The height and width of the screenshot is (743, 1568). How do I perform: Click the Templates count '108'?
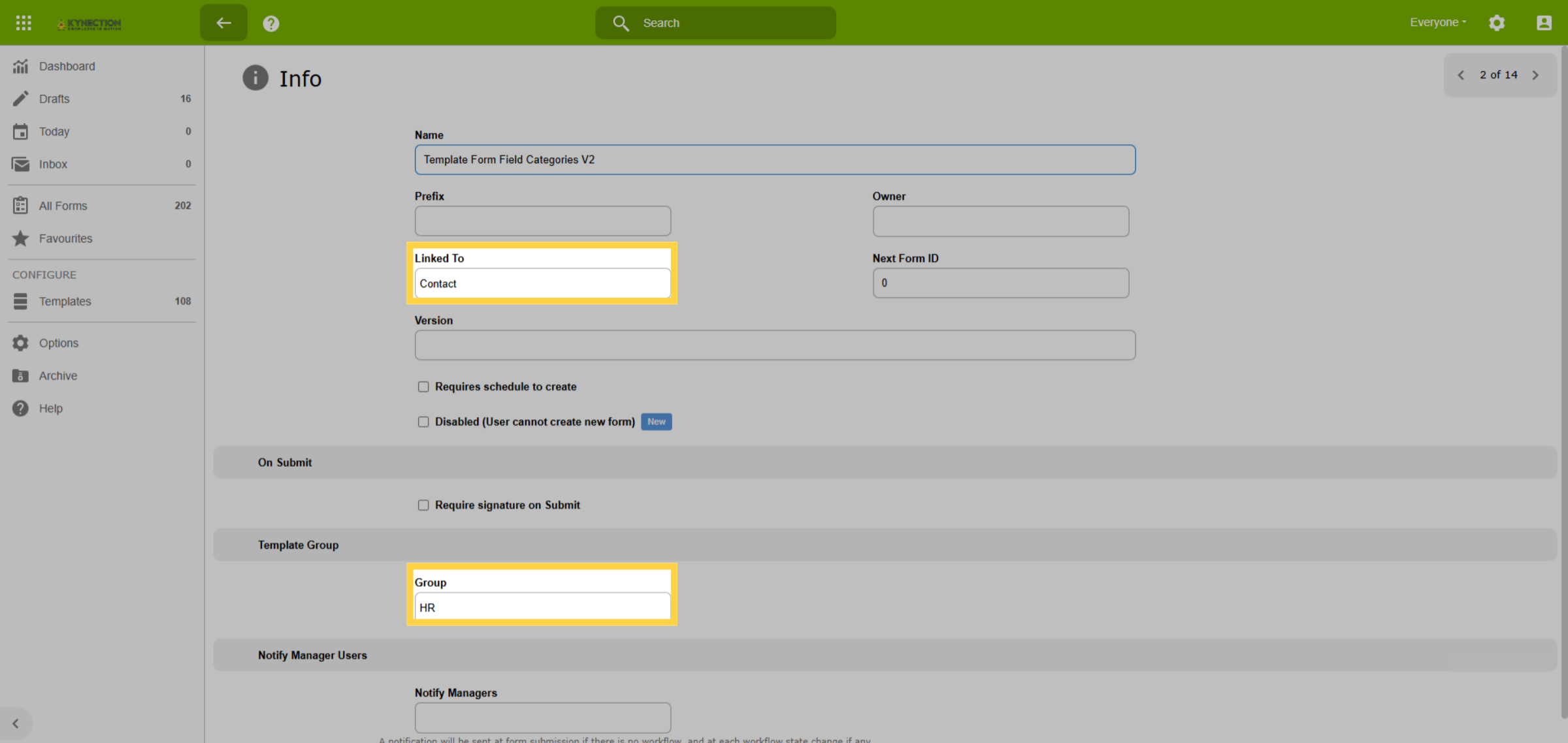[x=183, y=301]
